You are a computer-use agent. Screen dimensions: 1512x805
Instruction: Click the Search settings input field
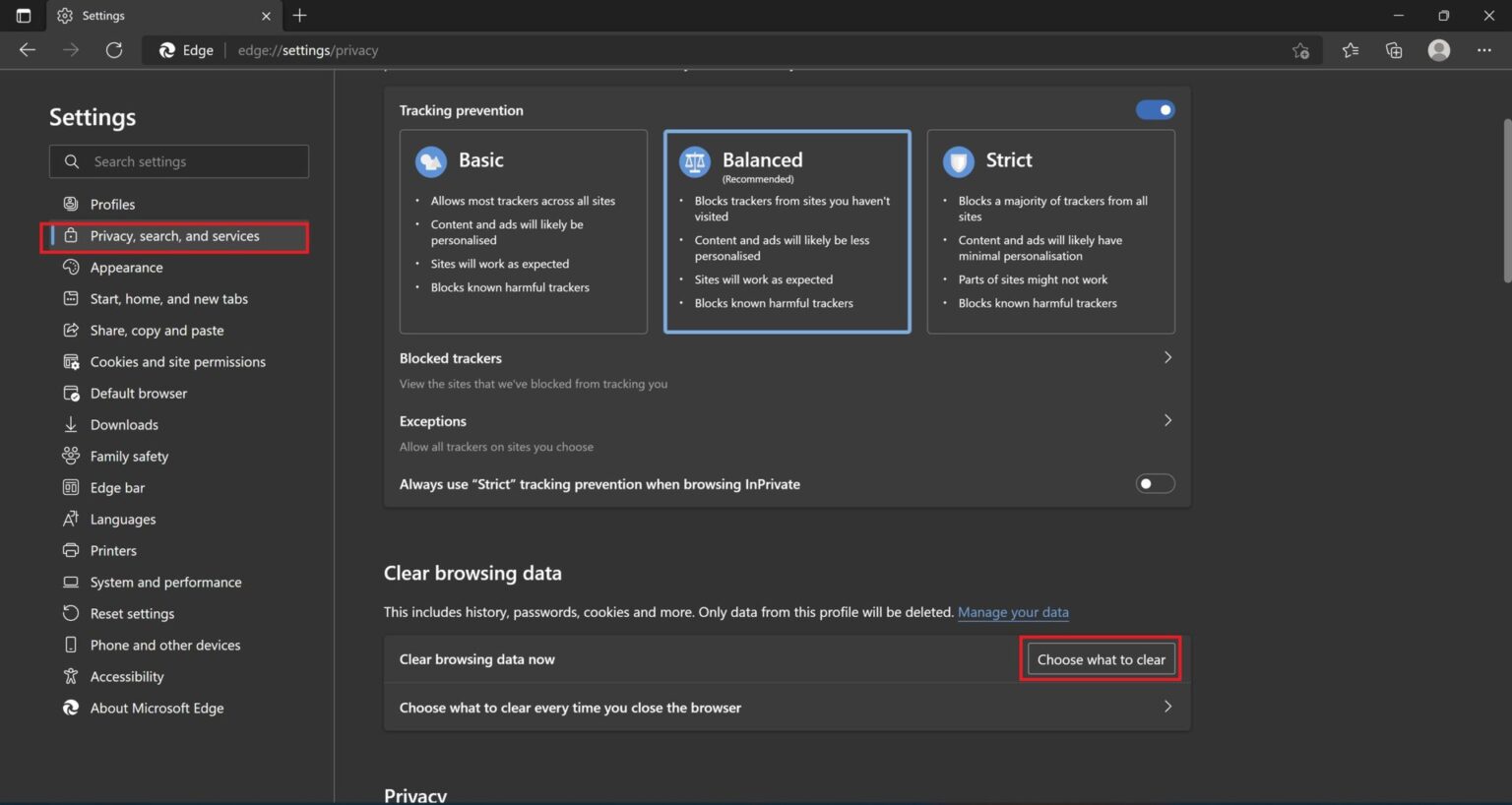(x=178, y=160)
